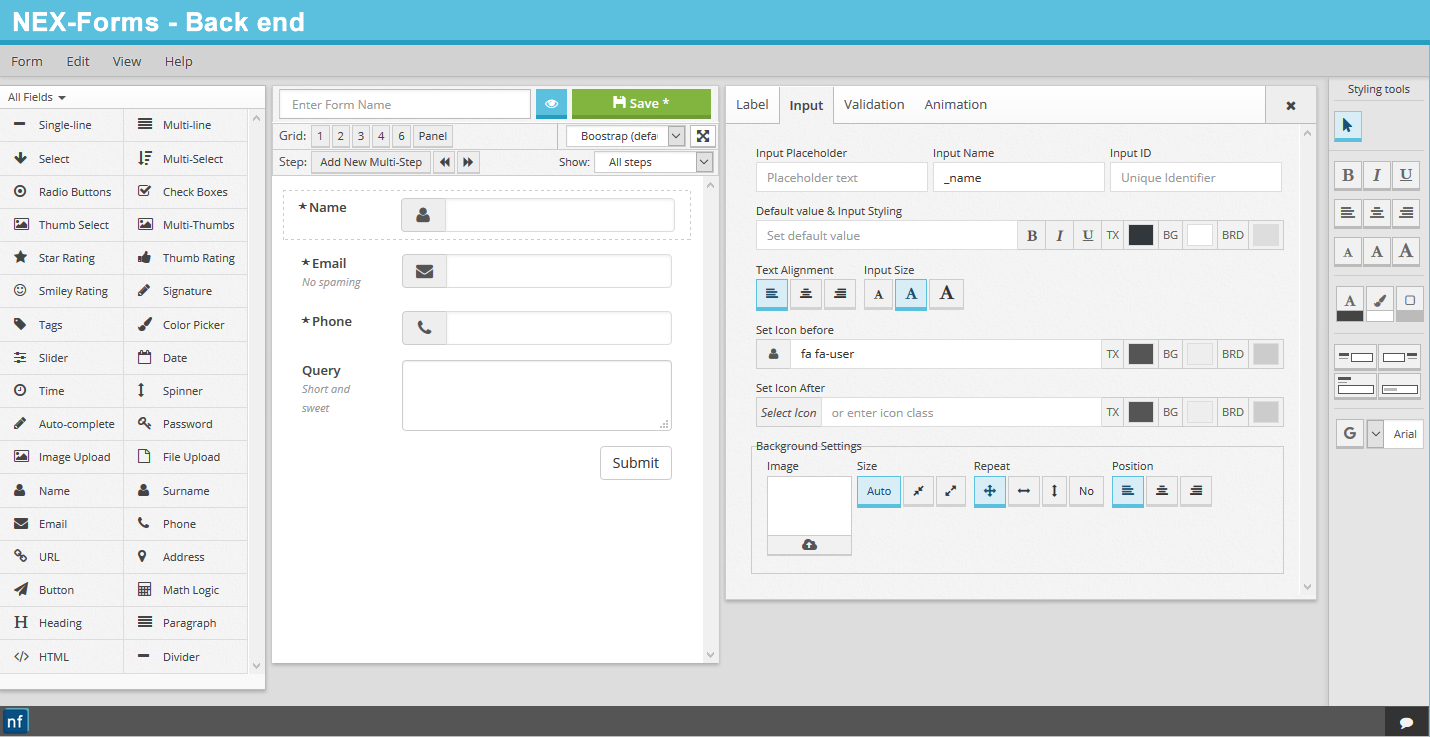The width and height of the screenshot is (1430, 737).
Task: Close the field settings panel
Action: click(1291, 105)
